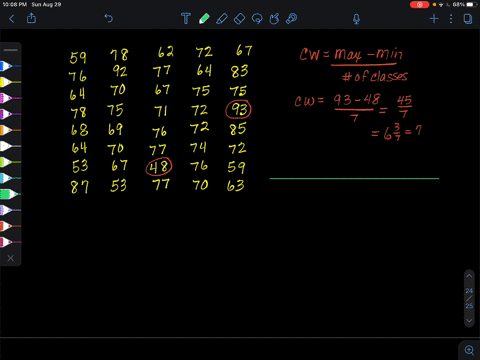Image resolution: width=480 pixels, height=360 pixels.
Task: Pick the pink pen preset
Action: [10, 98]
